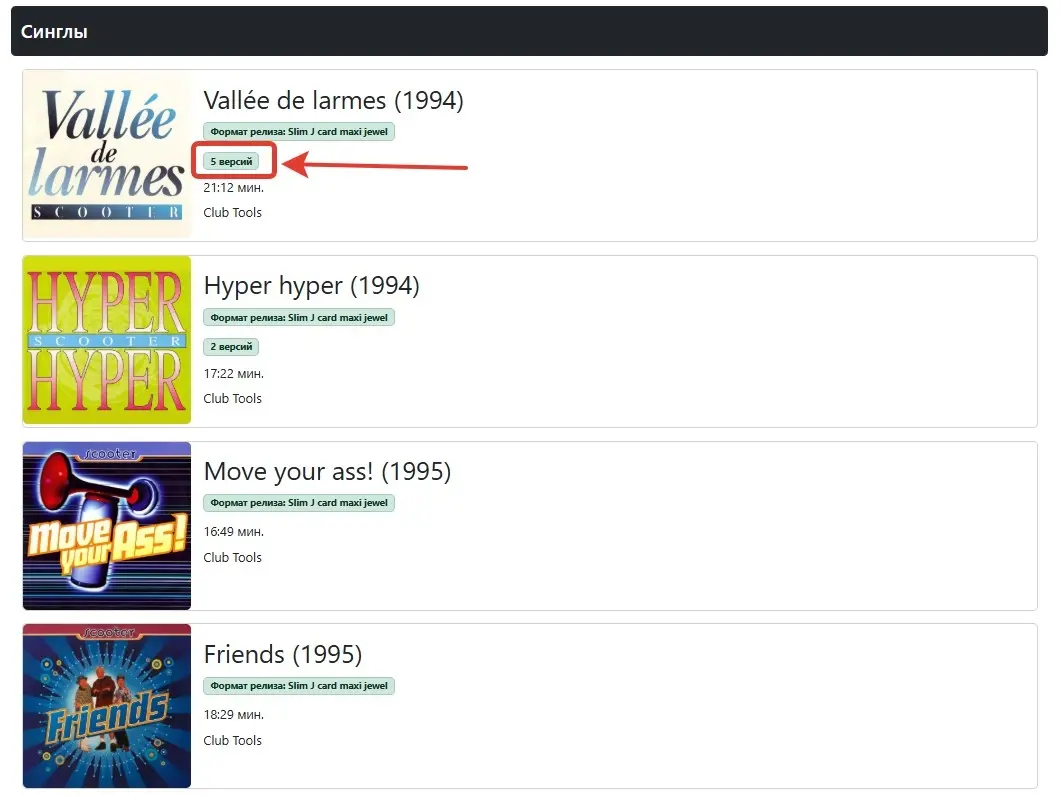The height and width of the screenshot is (795, 1061).
Task: Click the Club Tools label under Move your ass!
Action: click(233, 558)
